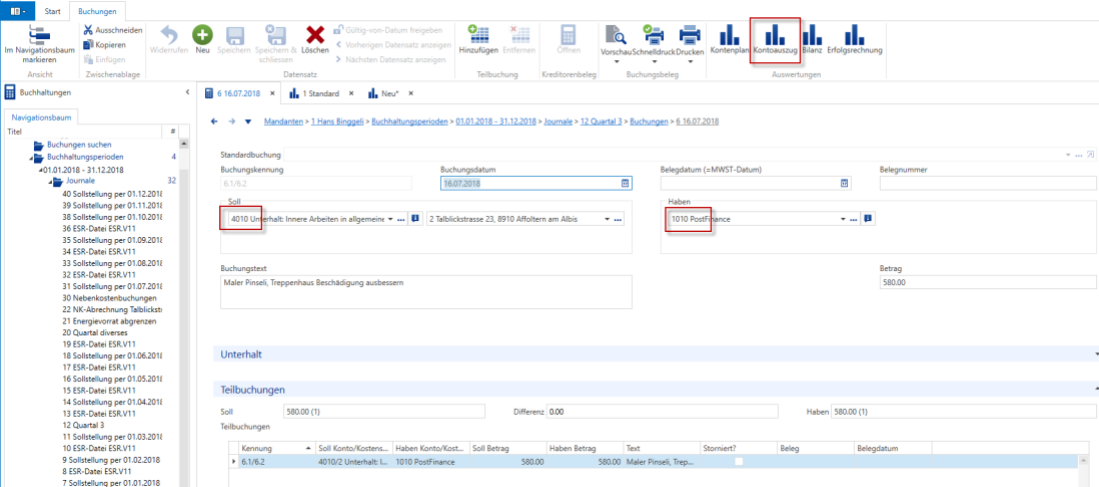Click the navigation tree scrollbar up arrow
The width and height of the screenshot is (1099, 487).
click(x=184, y=144)
